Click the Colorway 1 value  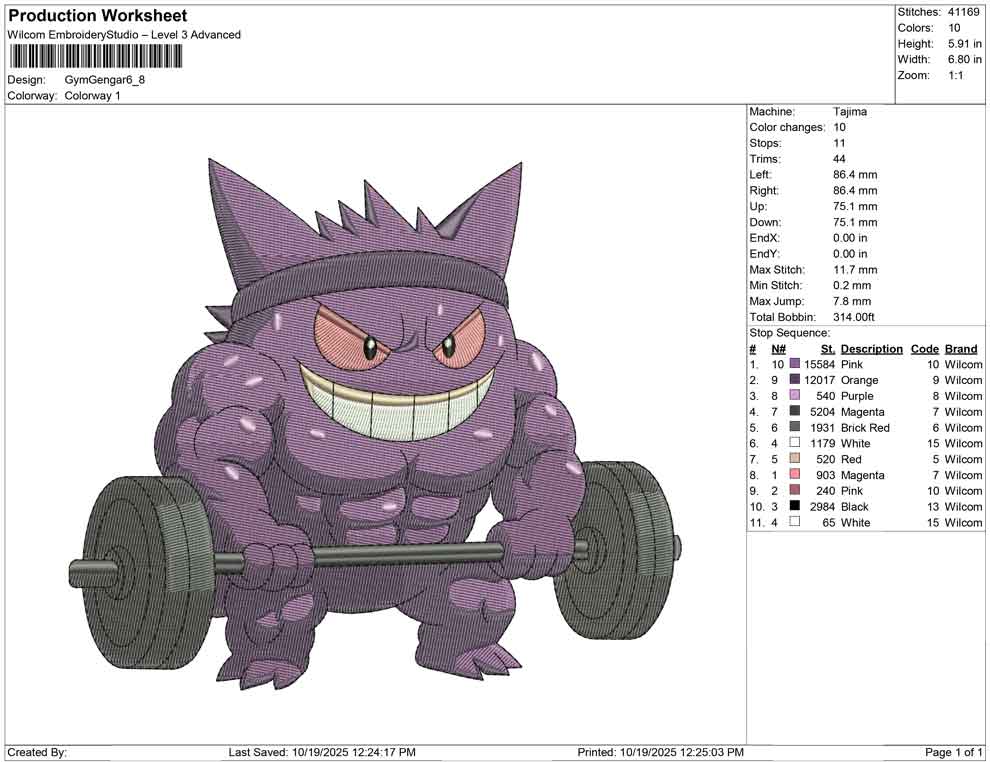[92, 96]
